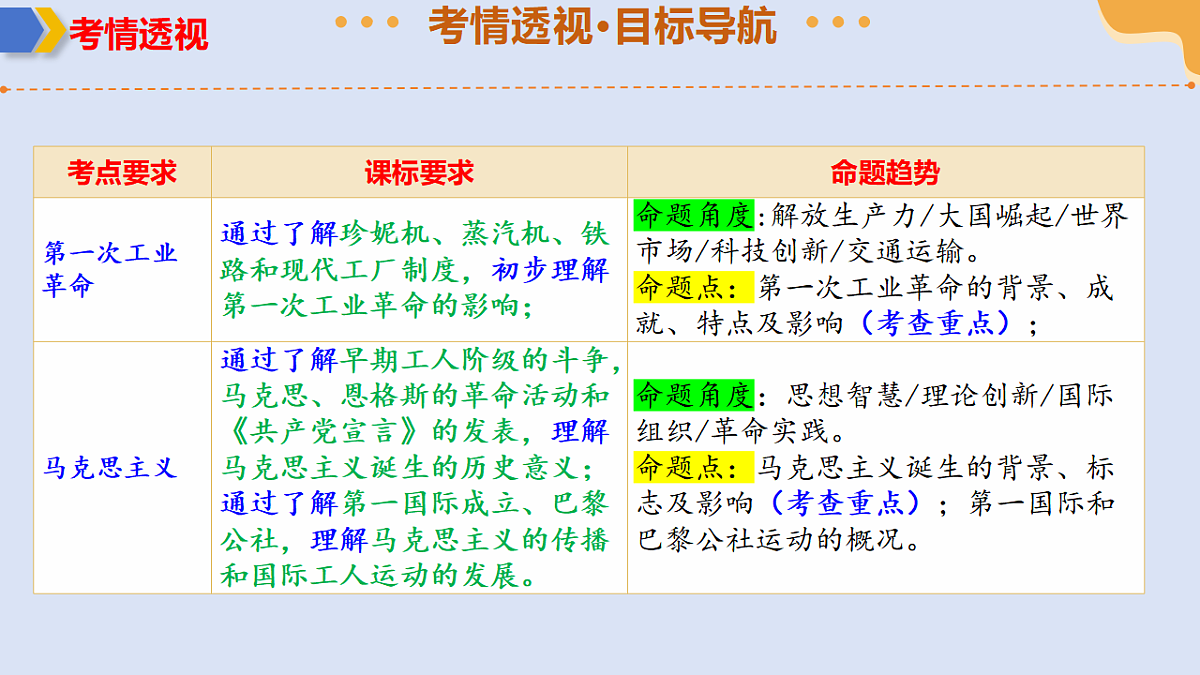Click text 通过了解珍妮机、蒸汽机、铁
Image resolution: width=1200 pixels, height=675 pixels.
pos(415,235)
